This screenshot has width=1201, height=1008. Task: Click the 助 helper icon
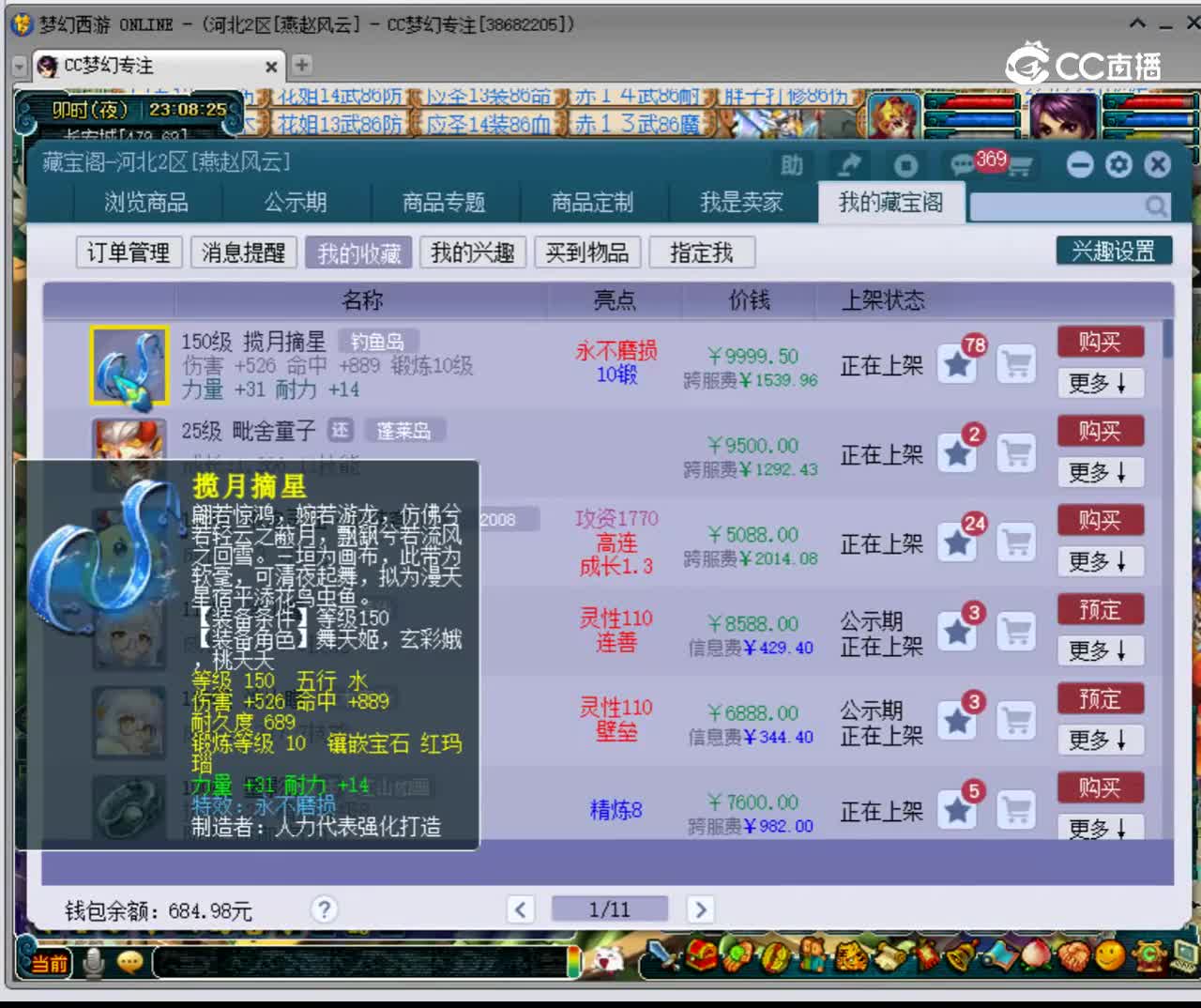792,165
